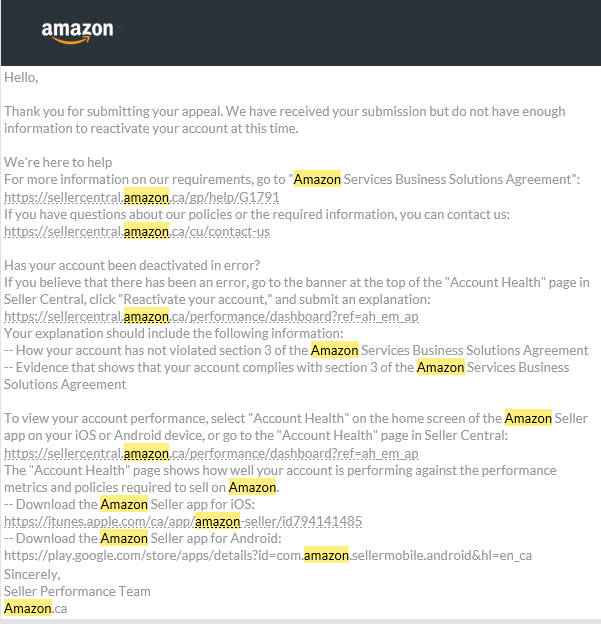601x624 pixels.
Task: Click highlighted "Amazon" after "required to sell on"
Action: pos(252,487)
